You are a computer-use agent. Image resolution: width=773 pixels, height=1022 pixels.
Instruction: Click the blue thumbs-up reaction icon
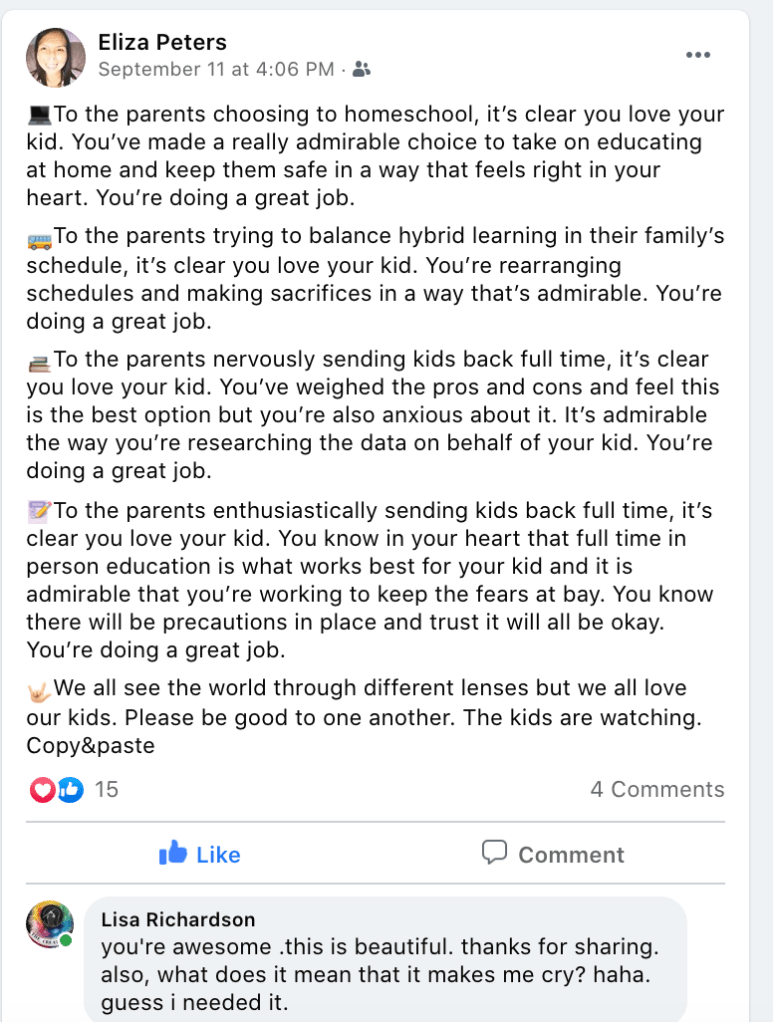point(69,790)
